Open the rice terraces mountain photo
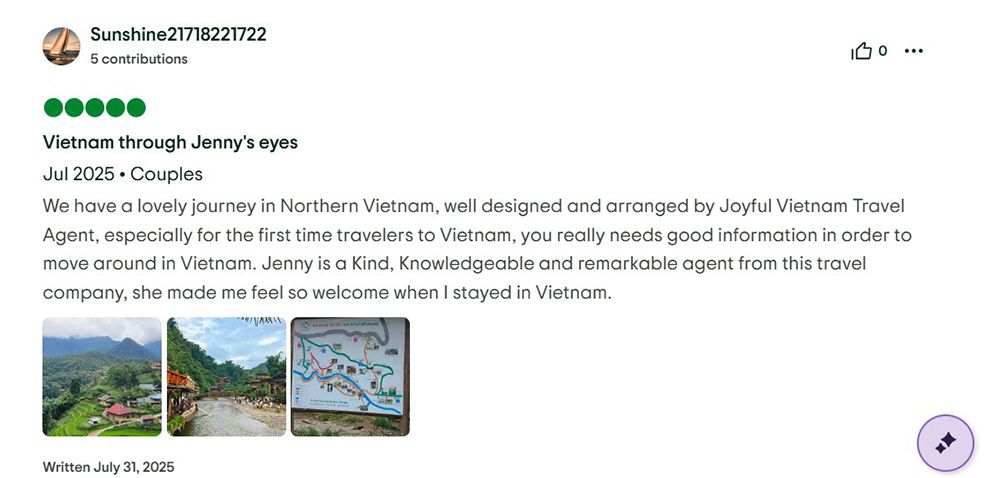1000x478 pixels. coord(102,376)
